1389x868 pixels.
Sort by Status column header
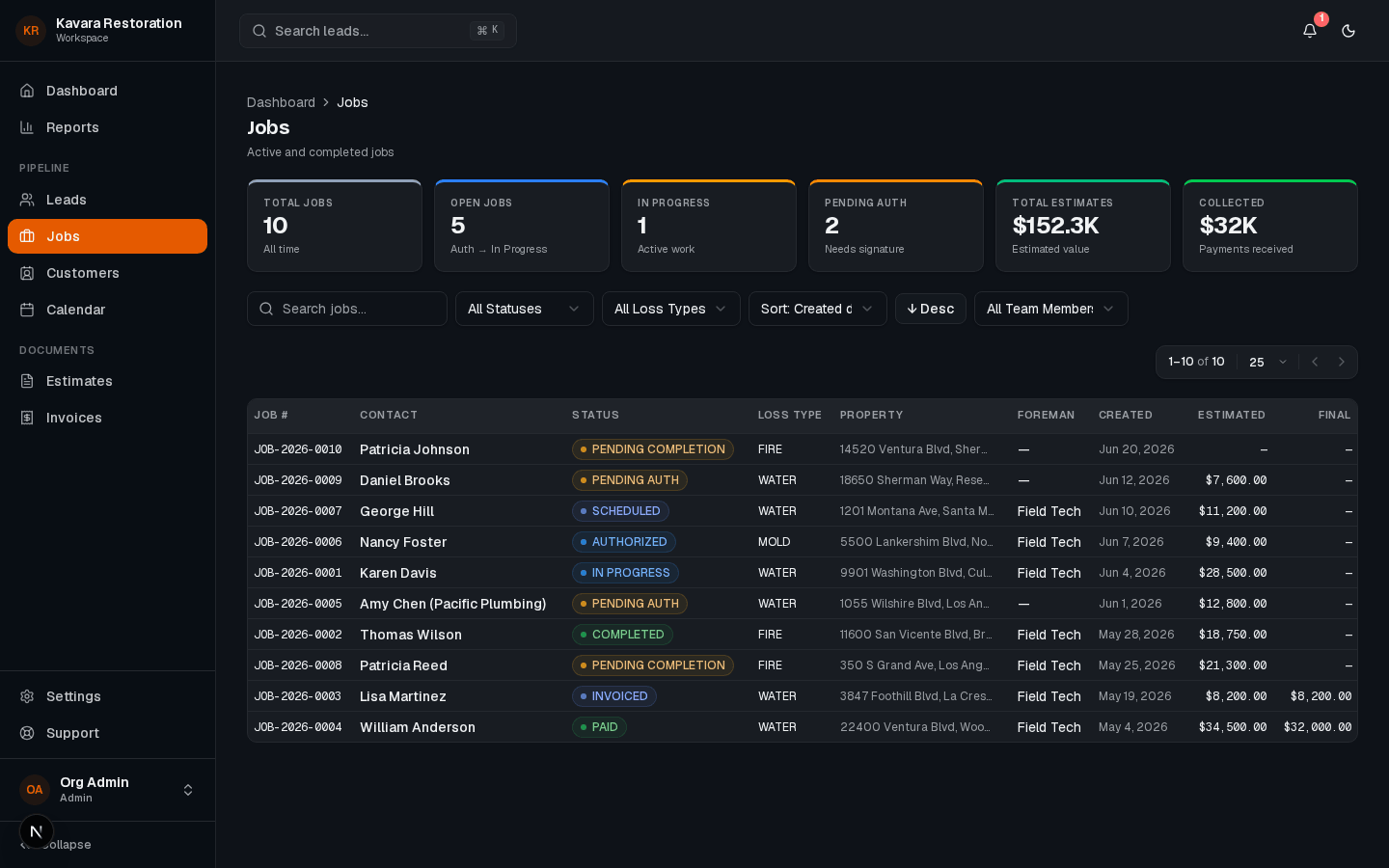coord(595,415)
